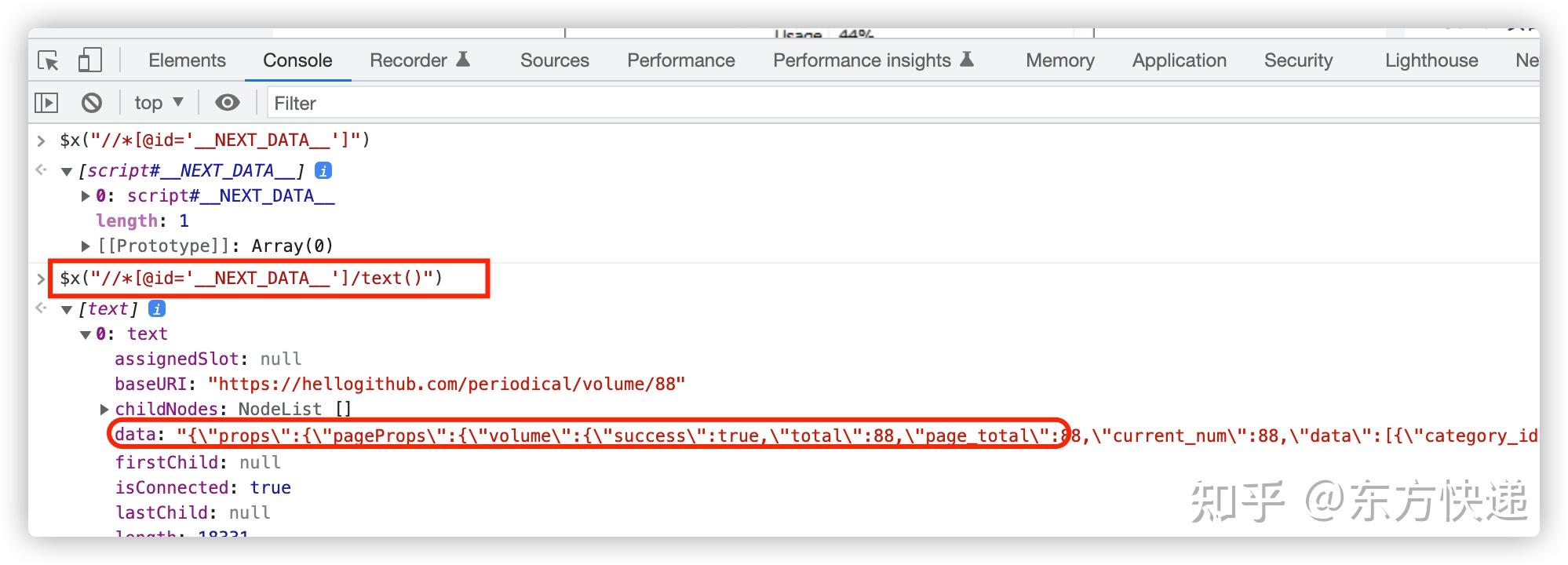This screenshot has width=1568, height=565.
Task: Activate the inspect element picker icon
Action: point(49,60)
